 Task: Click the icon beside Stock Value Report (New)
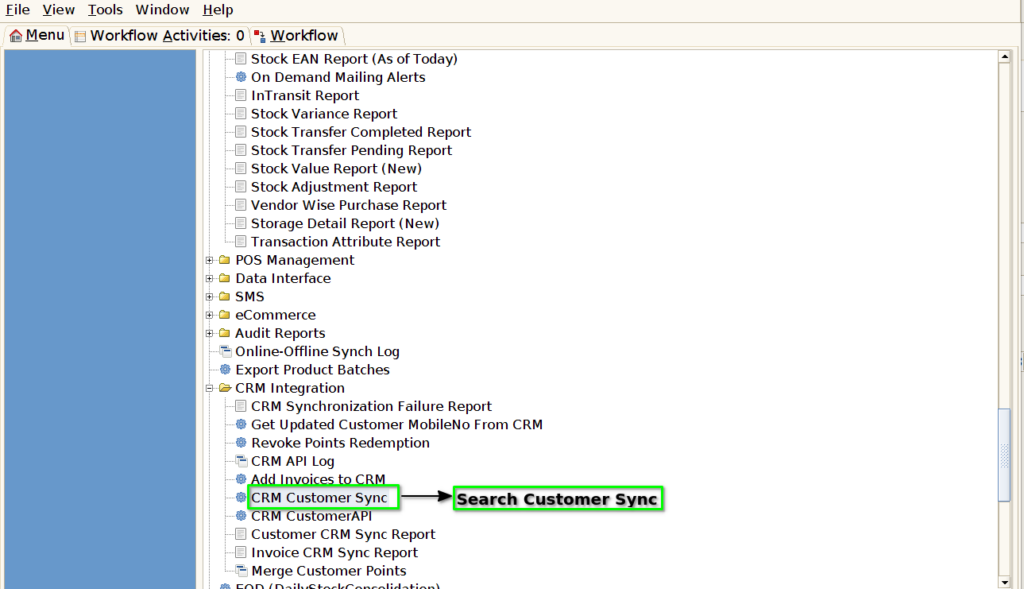coord(240,168)
